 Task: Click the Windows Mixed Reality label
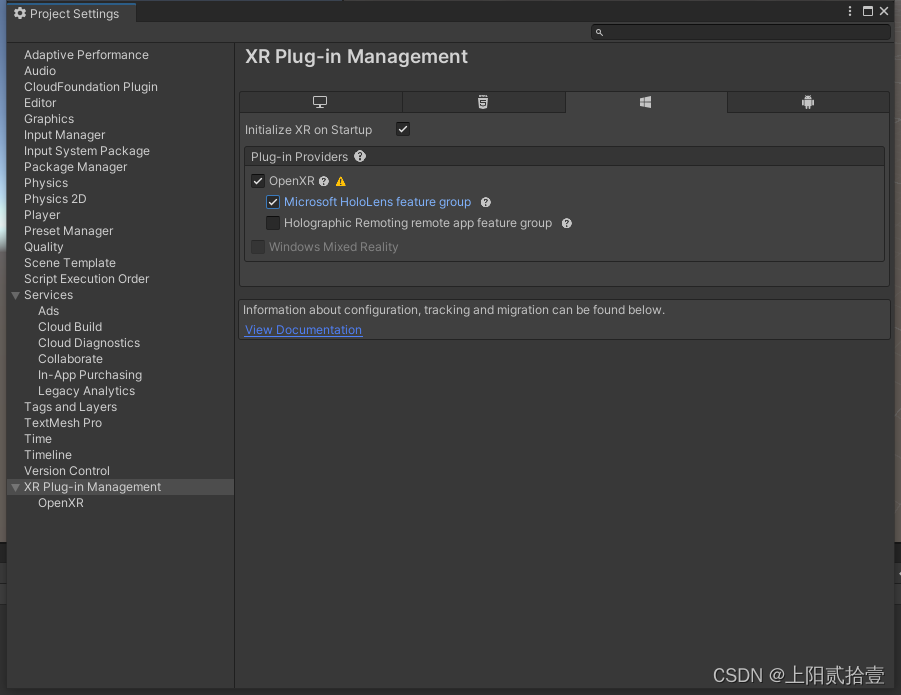pos(333,247)
